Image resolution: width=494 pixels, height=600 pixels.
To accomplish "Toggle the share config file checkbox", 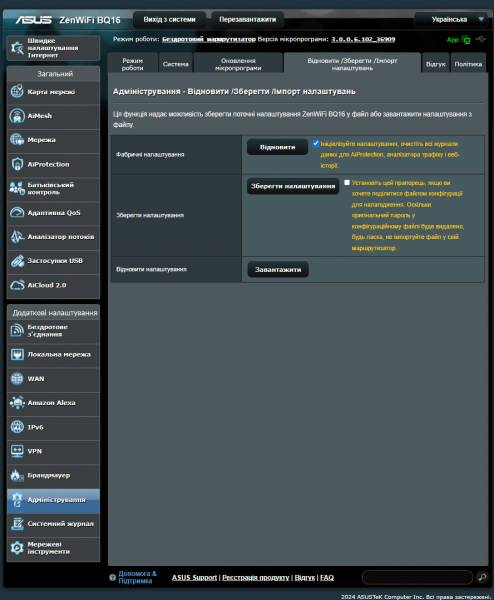I will [x=347, y=183].
